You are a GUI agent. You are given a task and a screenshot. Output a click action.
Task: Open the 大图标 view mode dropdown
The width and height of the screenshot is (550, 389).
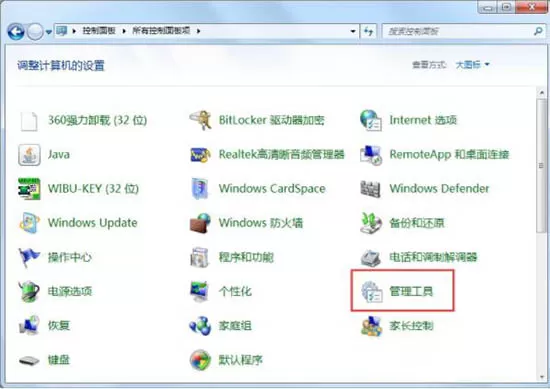(x=472, y=65)
